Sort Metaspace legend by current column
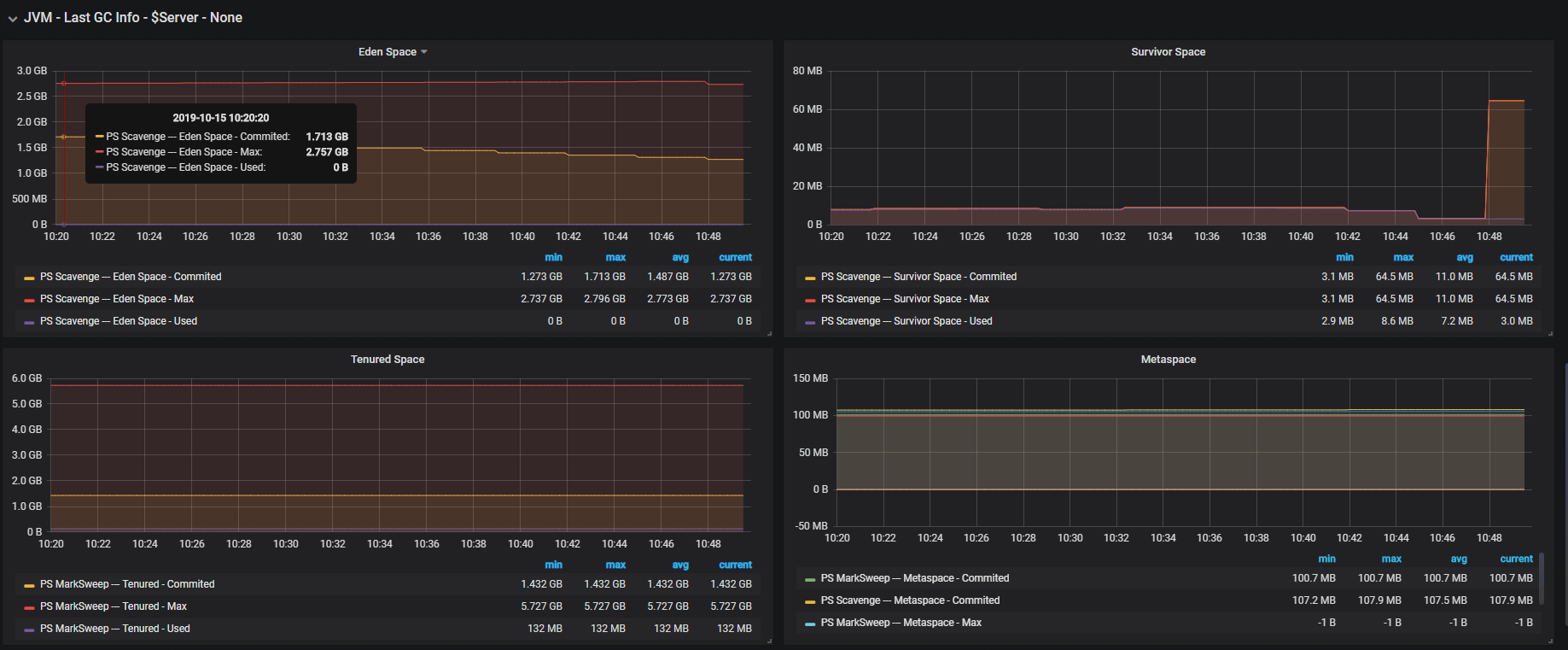The height and width of the screenshot is (650, 1568). 1516,559
